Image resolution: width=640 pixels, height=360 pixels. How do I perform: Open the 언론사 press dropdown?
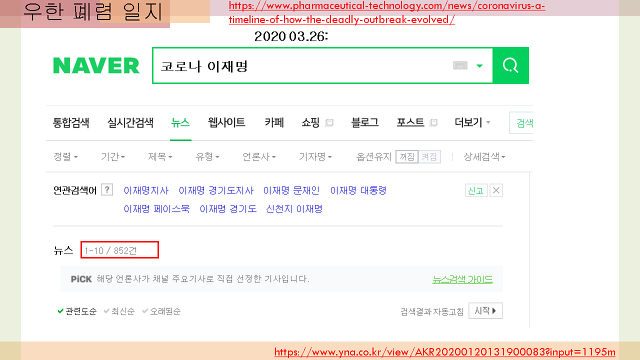tap(259, 157)
